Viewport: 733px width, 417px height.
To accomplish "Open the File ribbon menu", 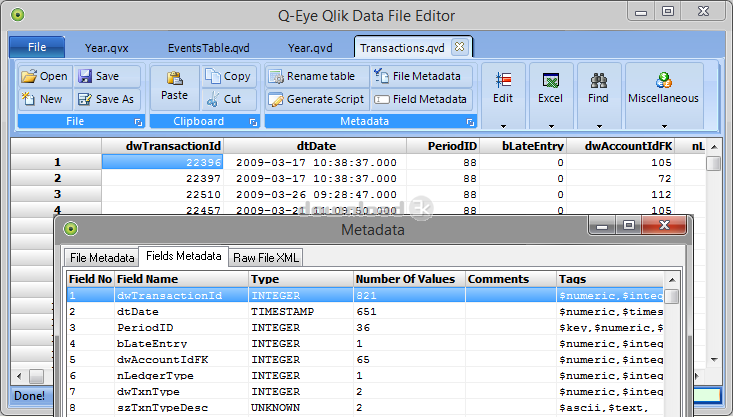I will point(37,47).
